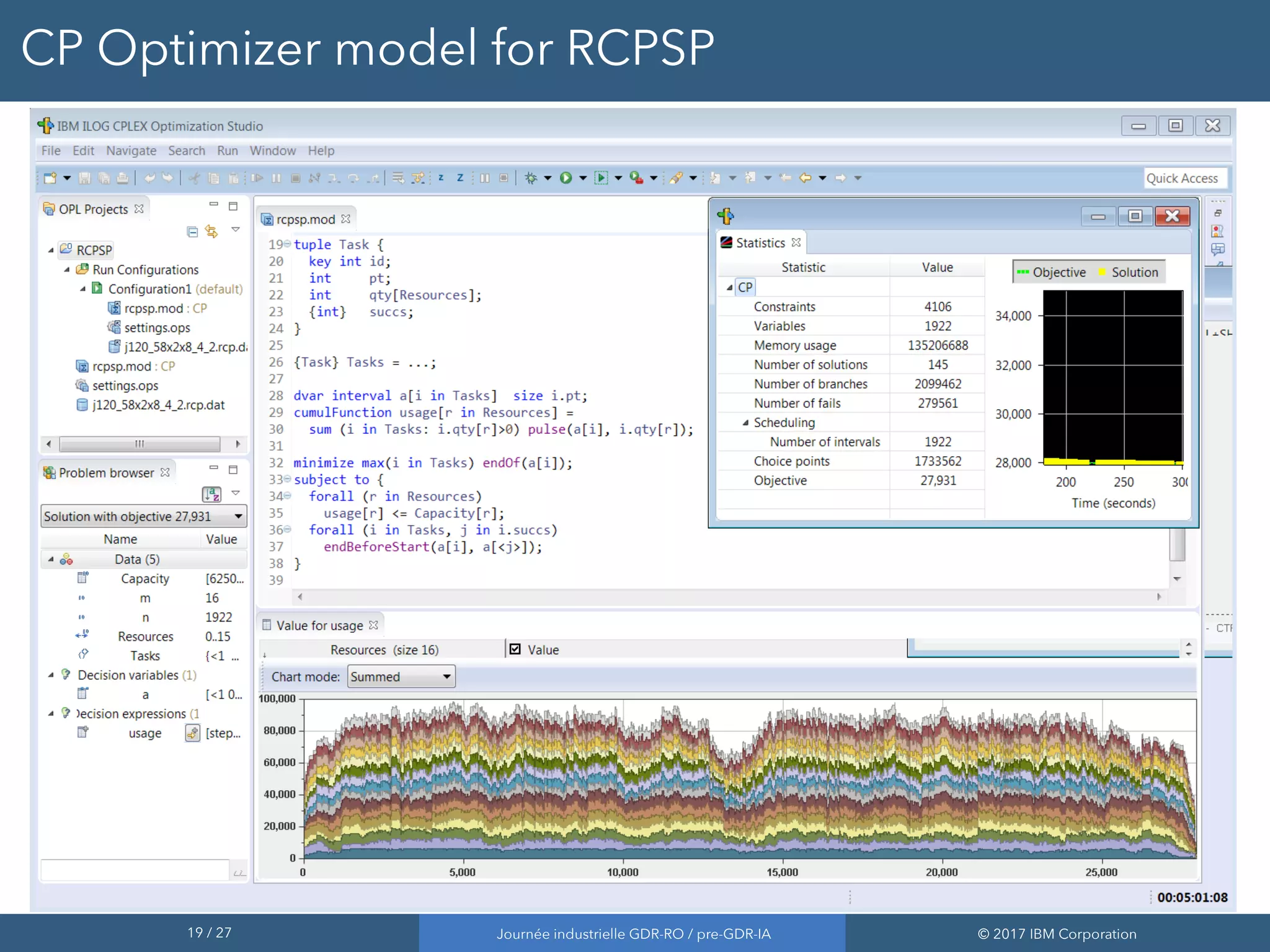
Task: Click the Run Last Launched icon
Action: (x=601, y=178)
